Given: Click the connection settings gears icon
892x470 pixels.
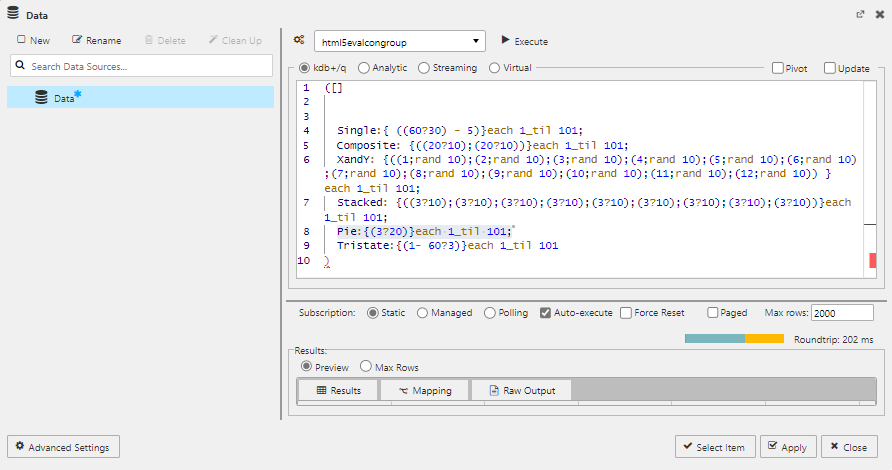Looking at the screenshot, I should coord(298,41).
